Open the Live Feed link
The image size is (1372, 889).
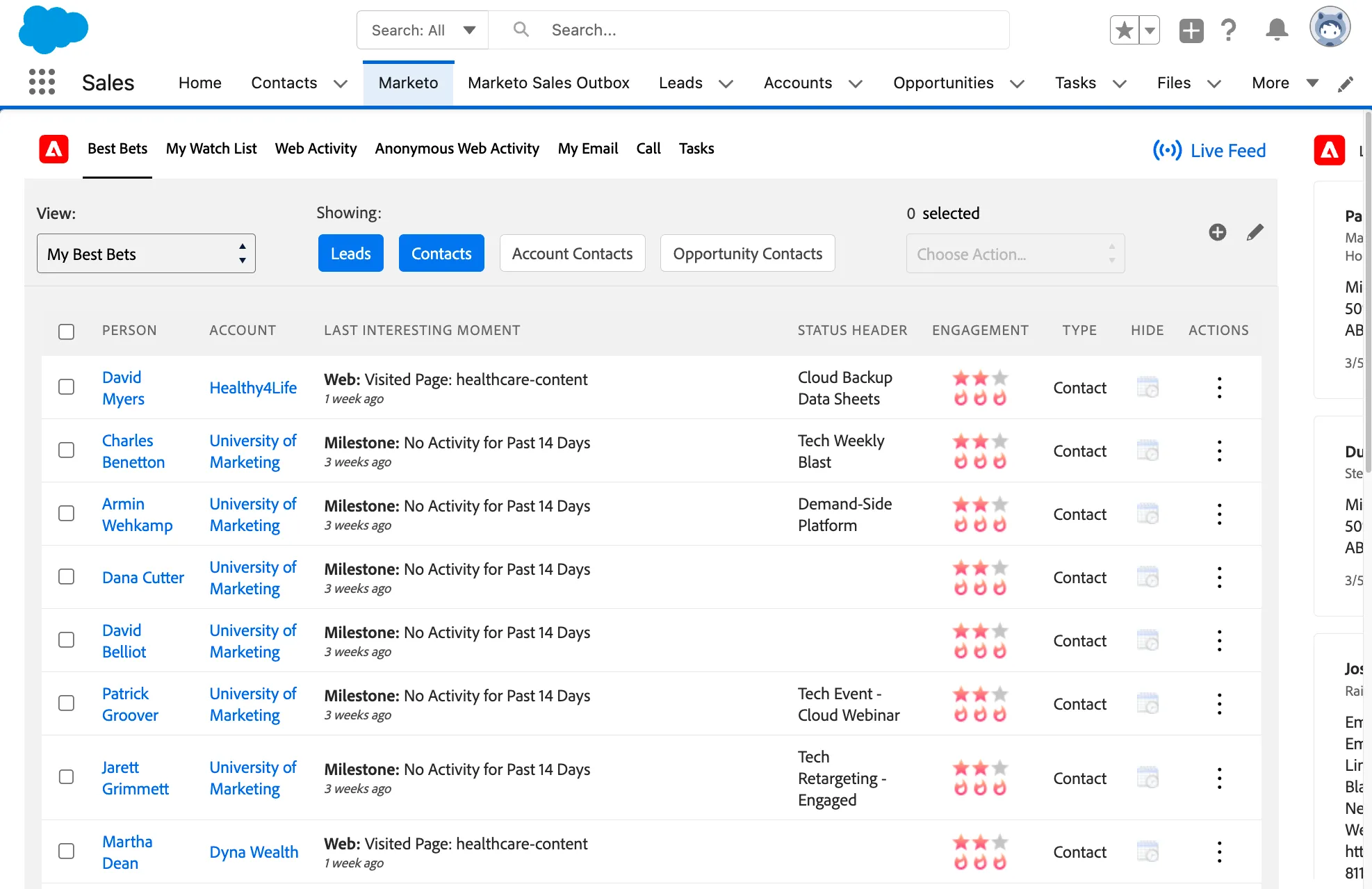(1209, 150)
